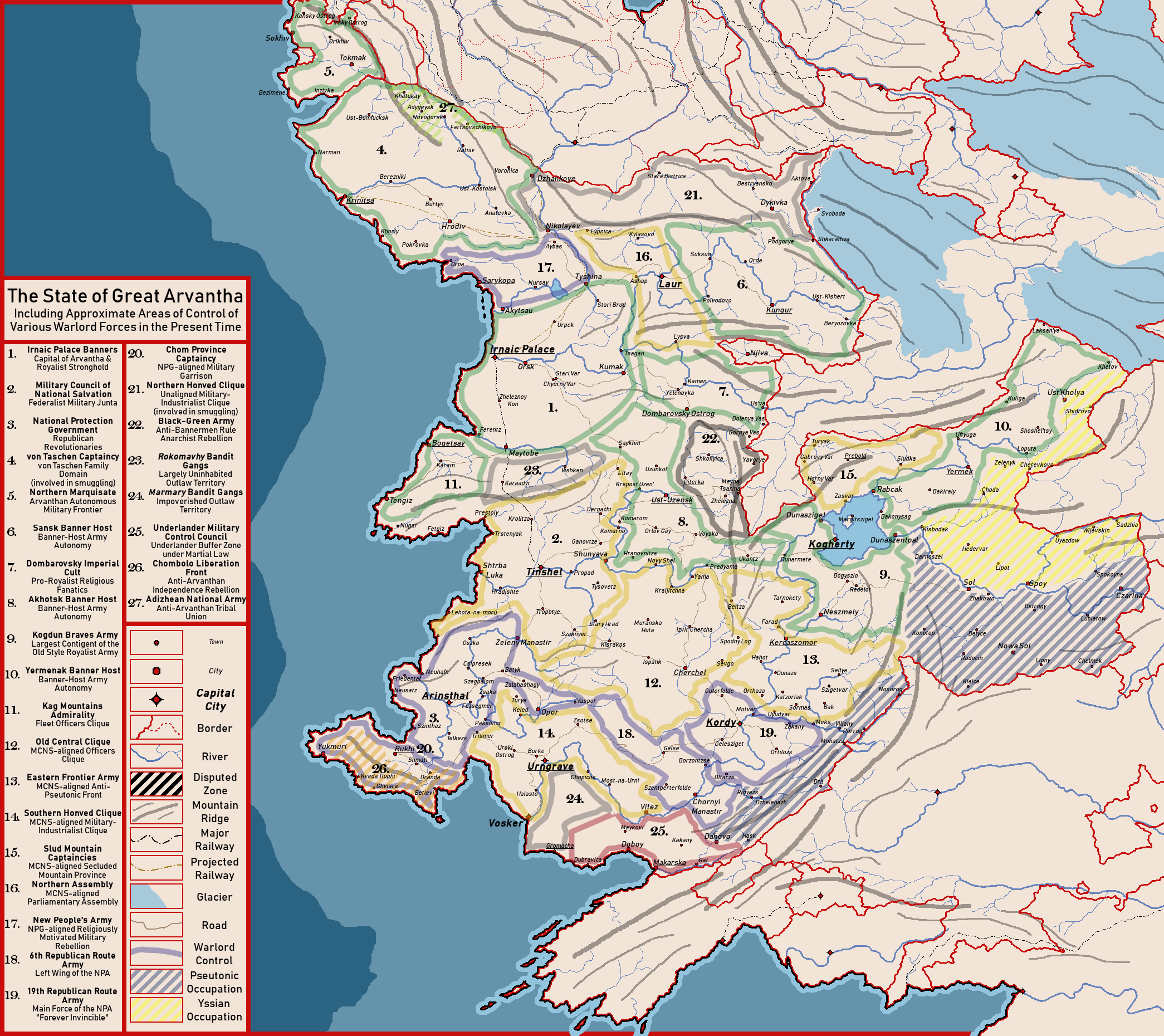Viewport: 1164px width, 1036px height.
Task: Select the Capital City legend symbol
Action: (x=156, y=700)
